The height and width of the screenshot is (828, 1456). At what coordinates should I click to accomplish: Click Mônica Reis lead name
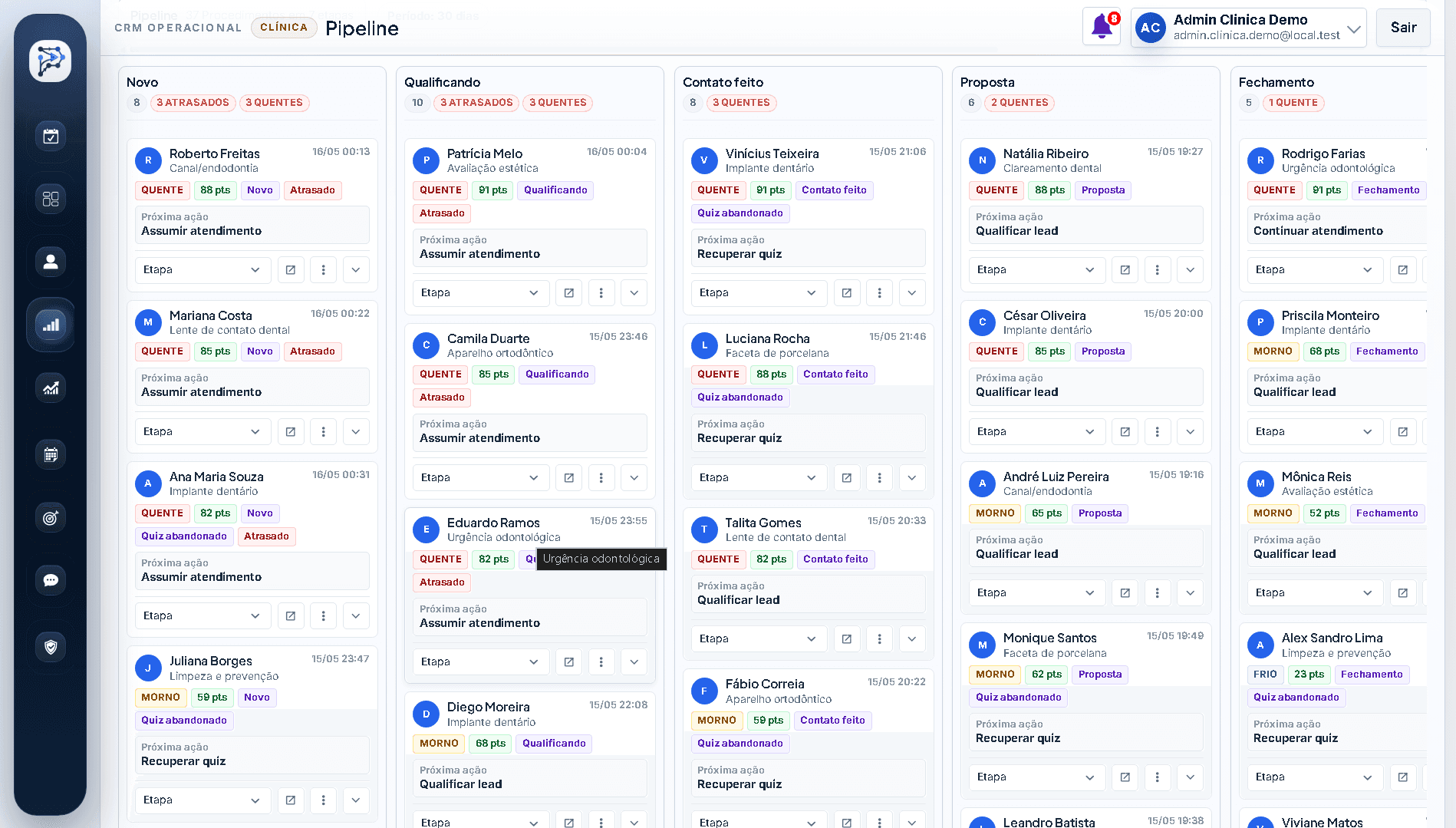pos(1316,477)
